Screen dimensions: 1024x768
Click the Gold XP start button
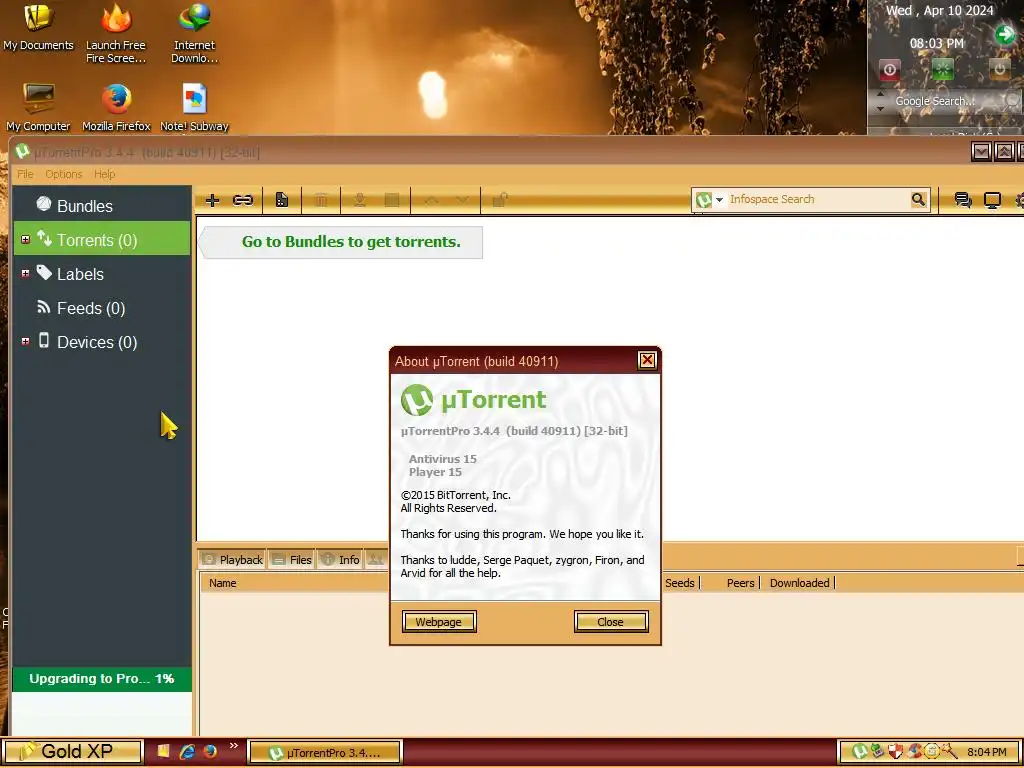(71, 752)
